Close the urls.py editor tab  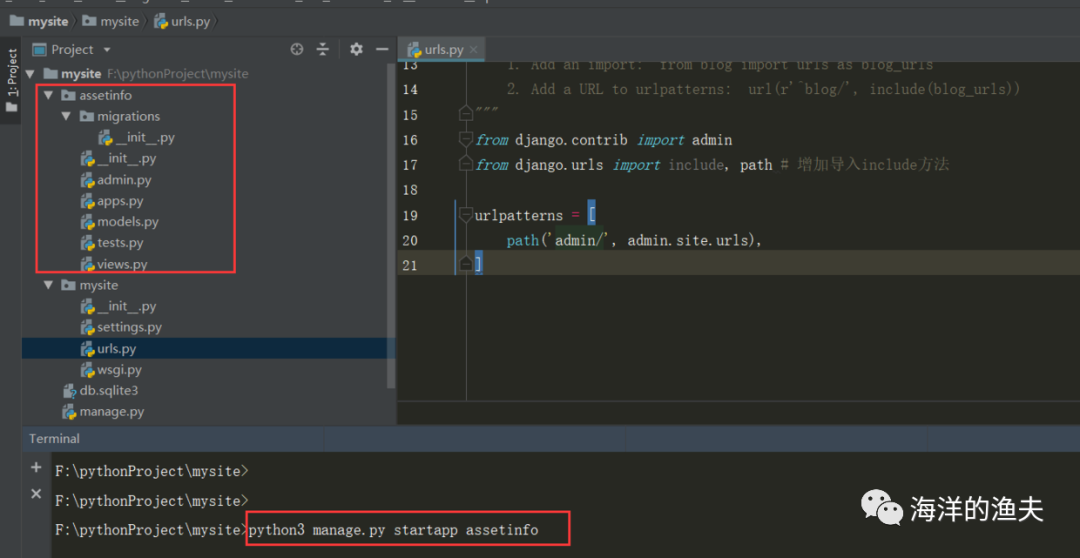click(x=473, y=50)
